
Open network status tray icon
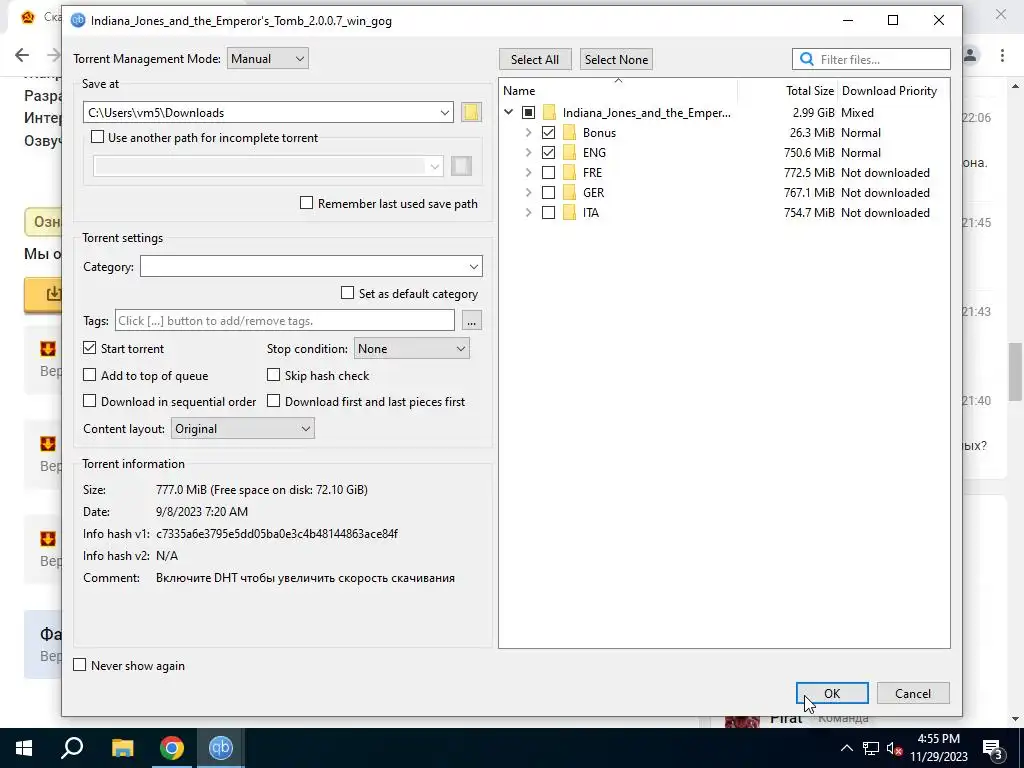pyautogui.click(x=871, y=748)
